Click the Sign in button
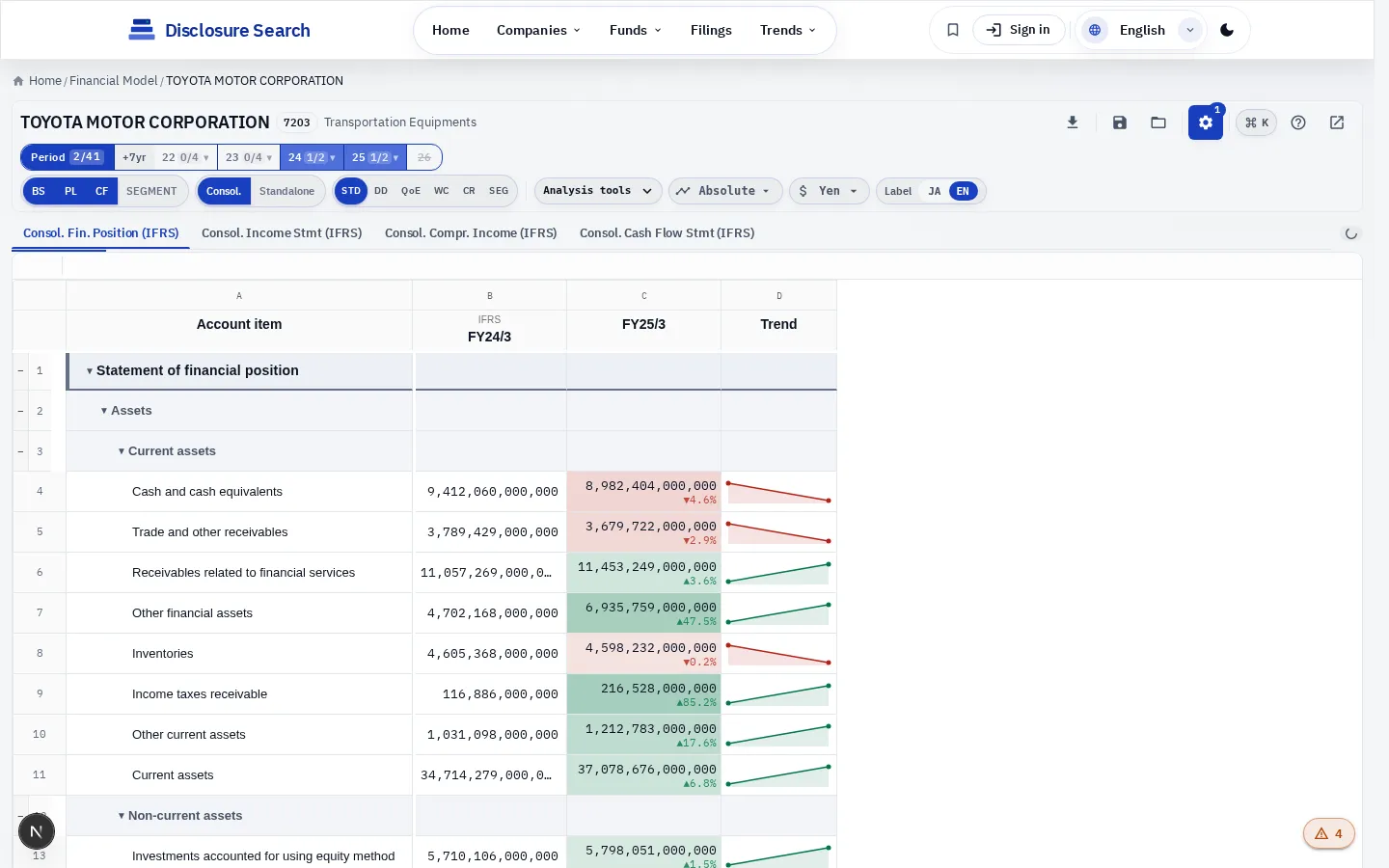Image resolution: width=1389 pixels, height=868 pixels. click(1019, 30)
